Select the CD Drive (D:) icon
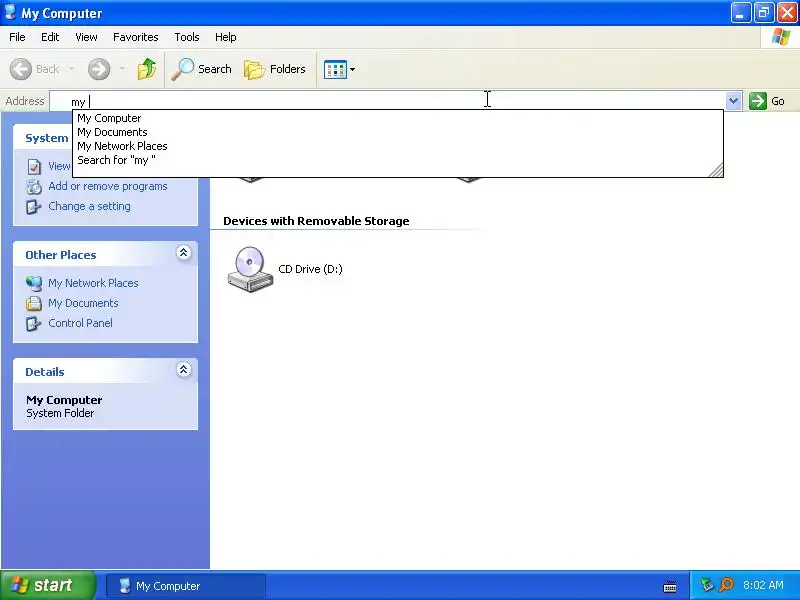The height and width of the screenshot is (600, 800). (250, 269)
